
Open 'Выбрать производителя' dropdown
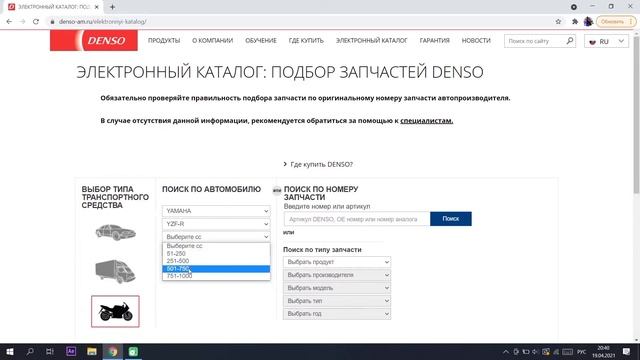tap(337, 275)
